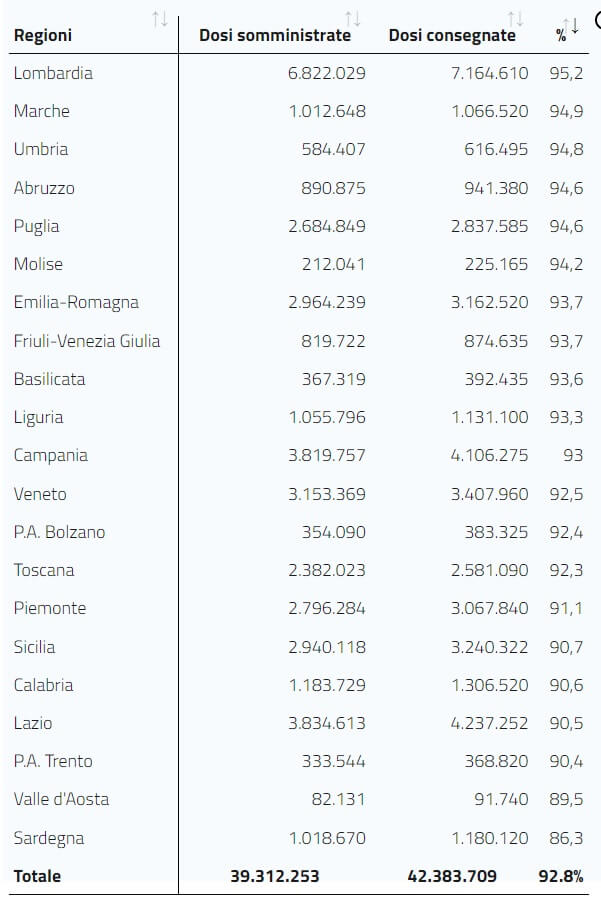Click Lazio's delivered doses value 4.237.252
The image size is (601, 905).
point(489,723)
